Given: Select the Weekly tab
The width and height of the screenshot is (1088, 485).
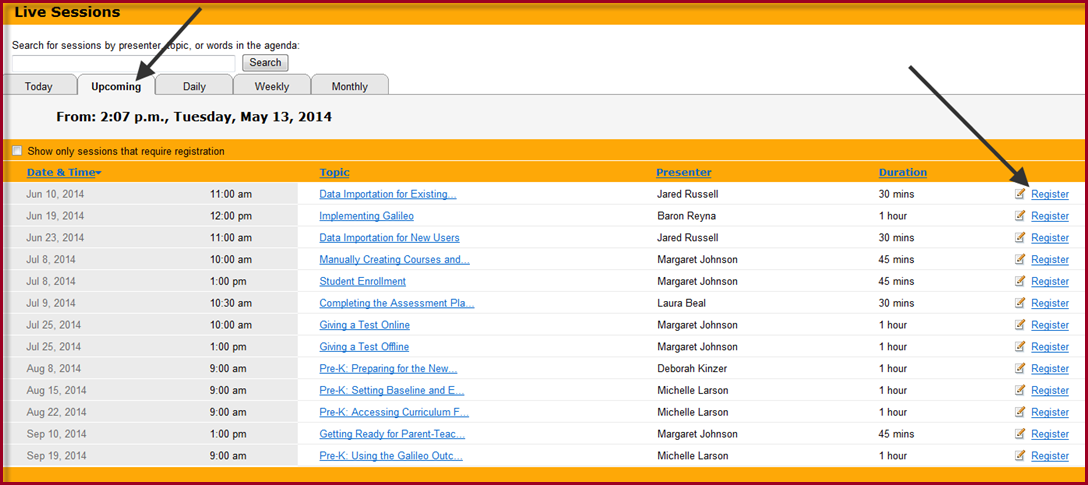Looking at the screenshot, I should [x=272, y=86].
